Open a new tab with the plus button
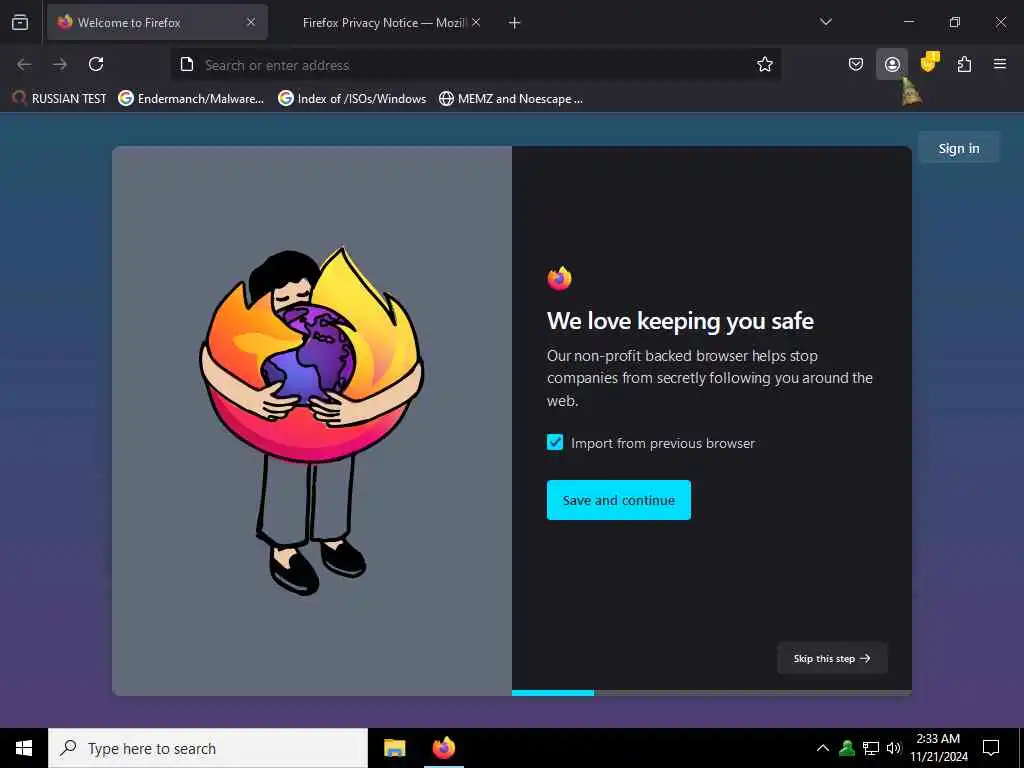 [x=515, y=23]
